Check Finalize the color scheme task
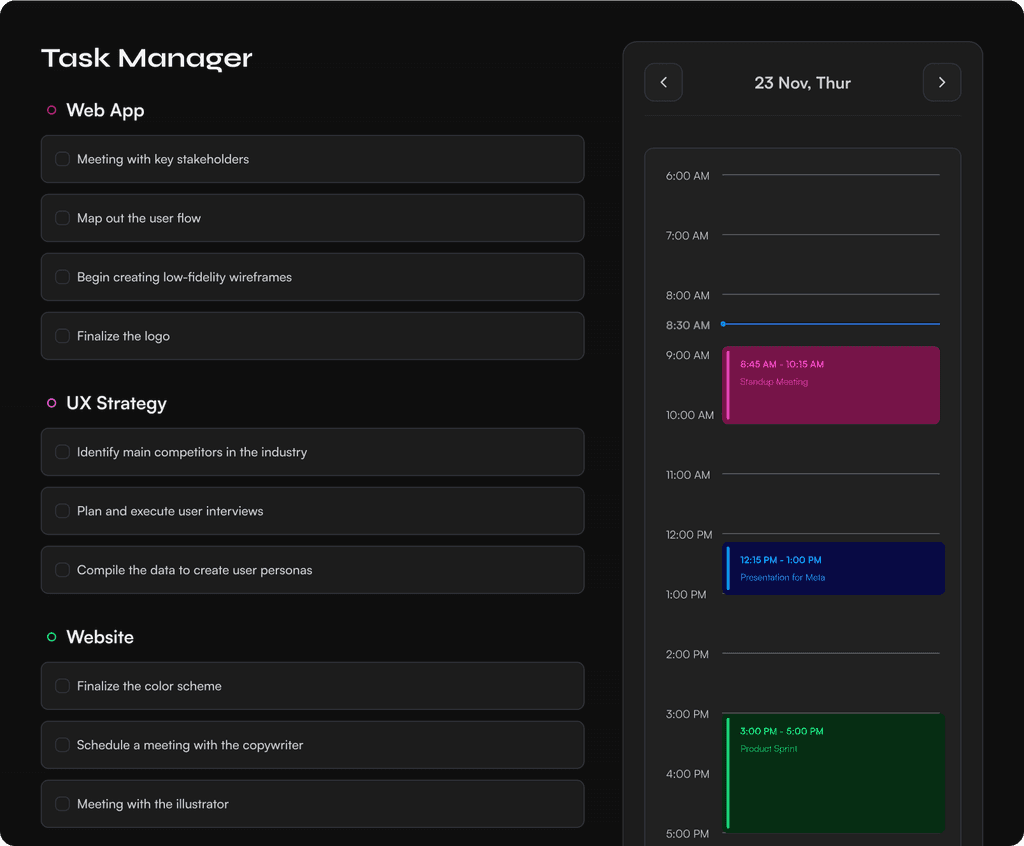Image resolution: width=1024 pixels, height=846 pixels. (62, 686)
